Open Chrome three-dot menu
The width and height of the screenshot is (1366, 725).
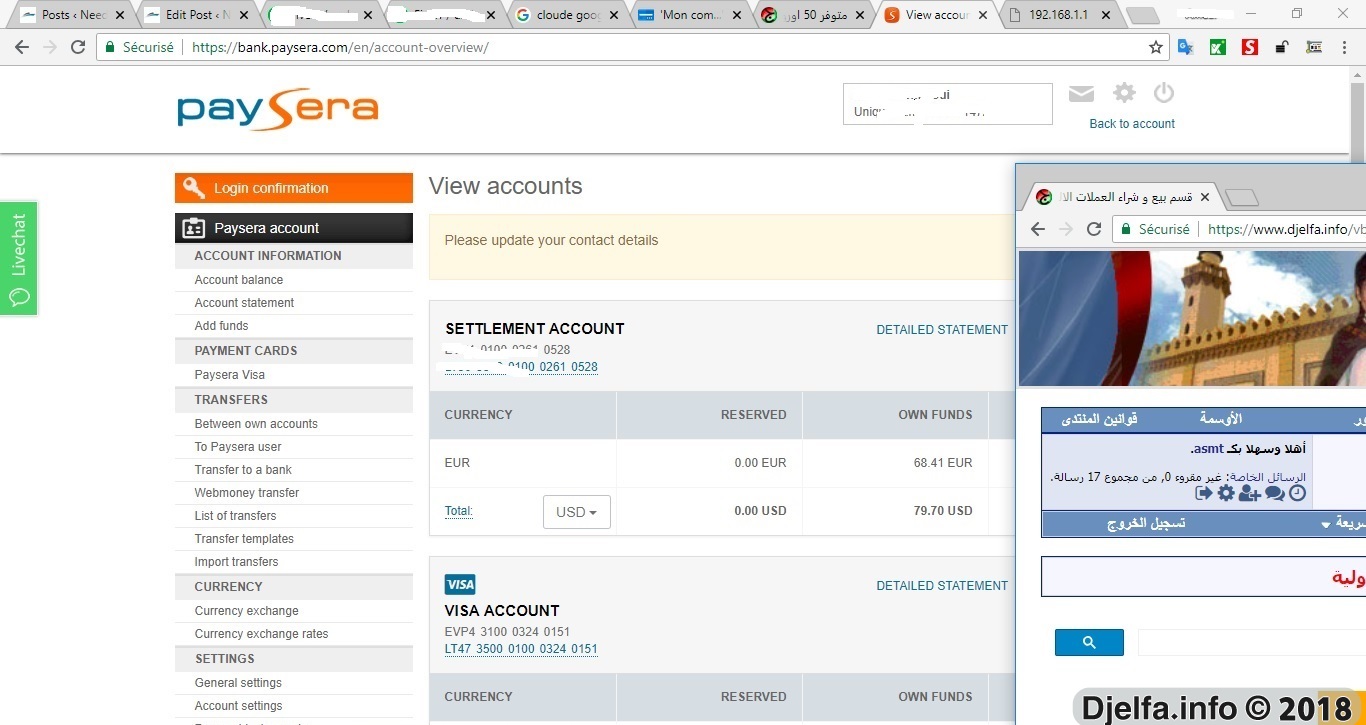[1345, 47]
